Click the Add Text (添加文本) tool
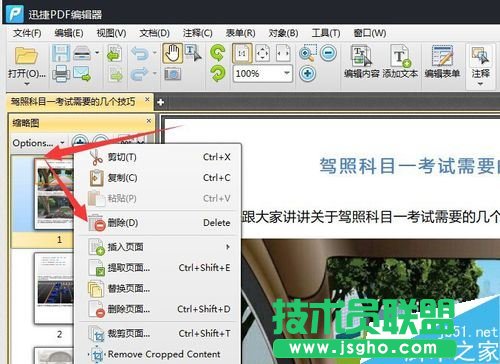 (400, 62)
